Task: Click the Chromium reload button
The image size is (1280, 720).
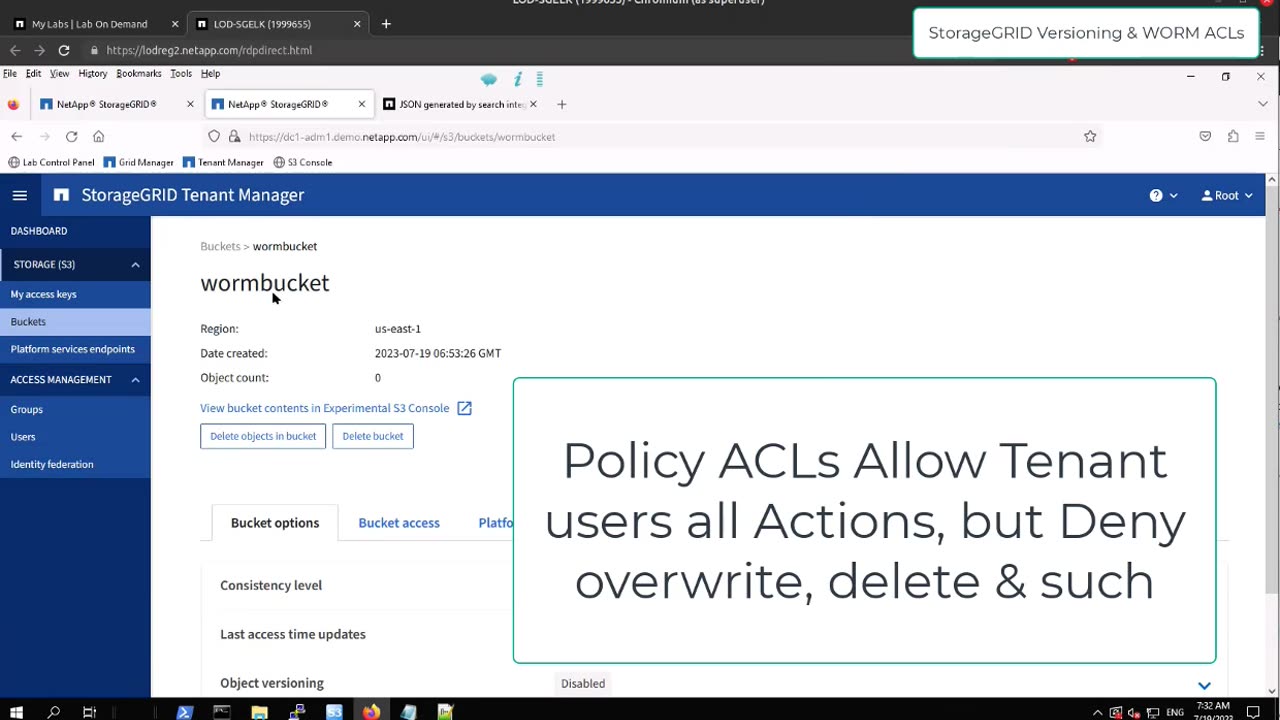Action: point(63,50)
